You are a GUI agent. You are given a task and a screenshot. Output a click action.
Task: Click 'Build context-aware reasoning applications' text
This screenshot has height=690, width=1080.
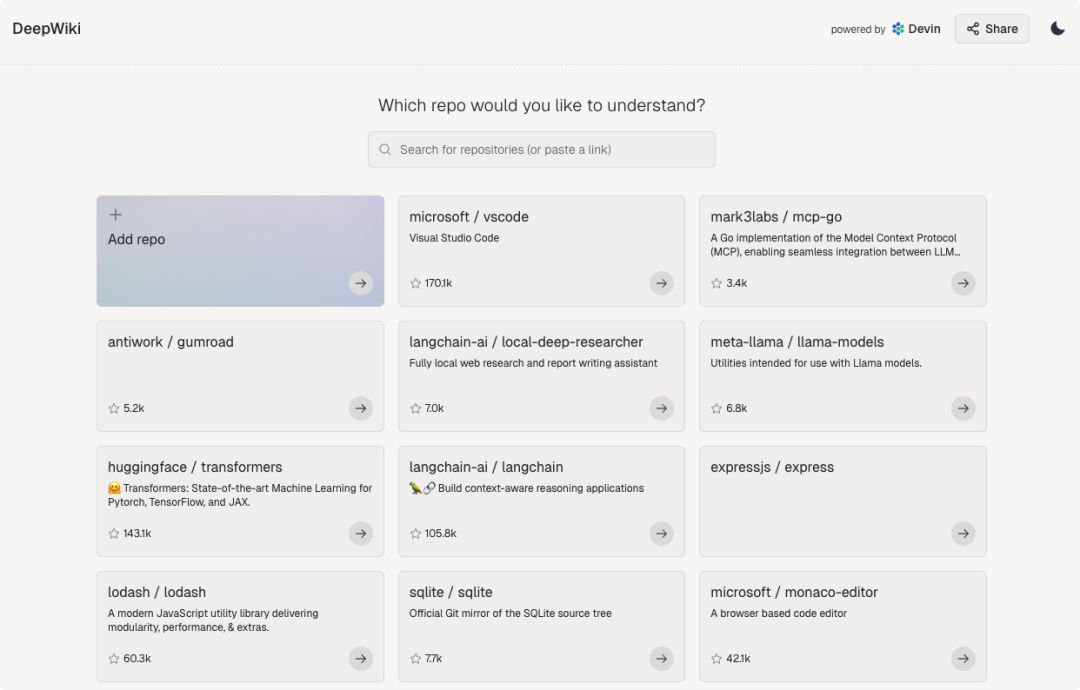(541, 488)
